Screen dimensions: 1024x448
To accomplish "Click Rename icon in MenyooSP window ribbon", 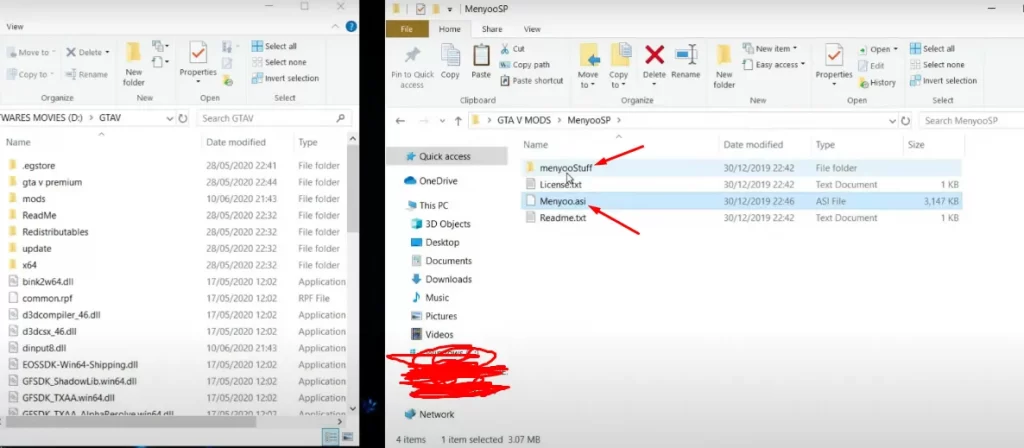I will pos(686,58).
